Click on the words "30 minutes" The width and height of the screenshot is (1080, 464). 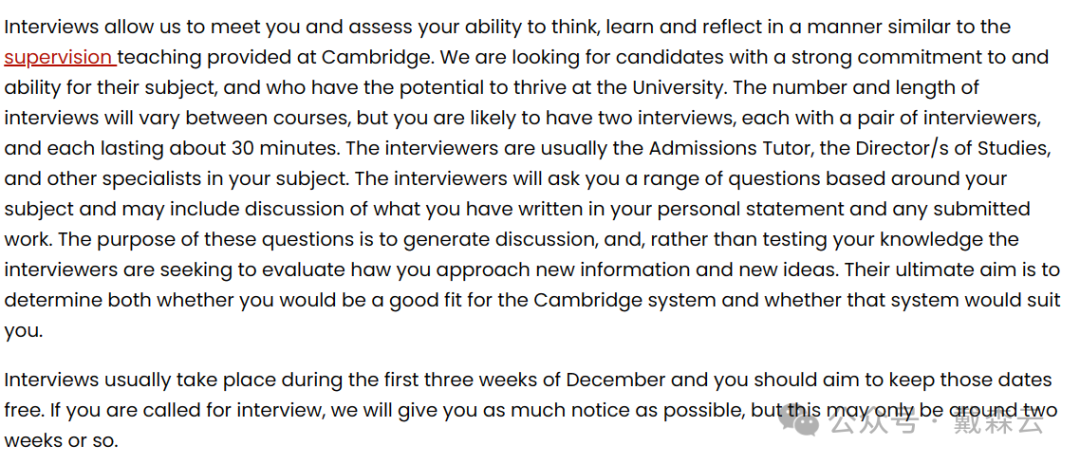[272, 149]
